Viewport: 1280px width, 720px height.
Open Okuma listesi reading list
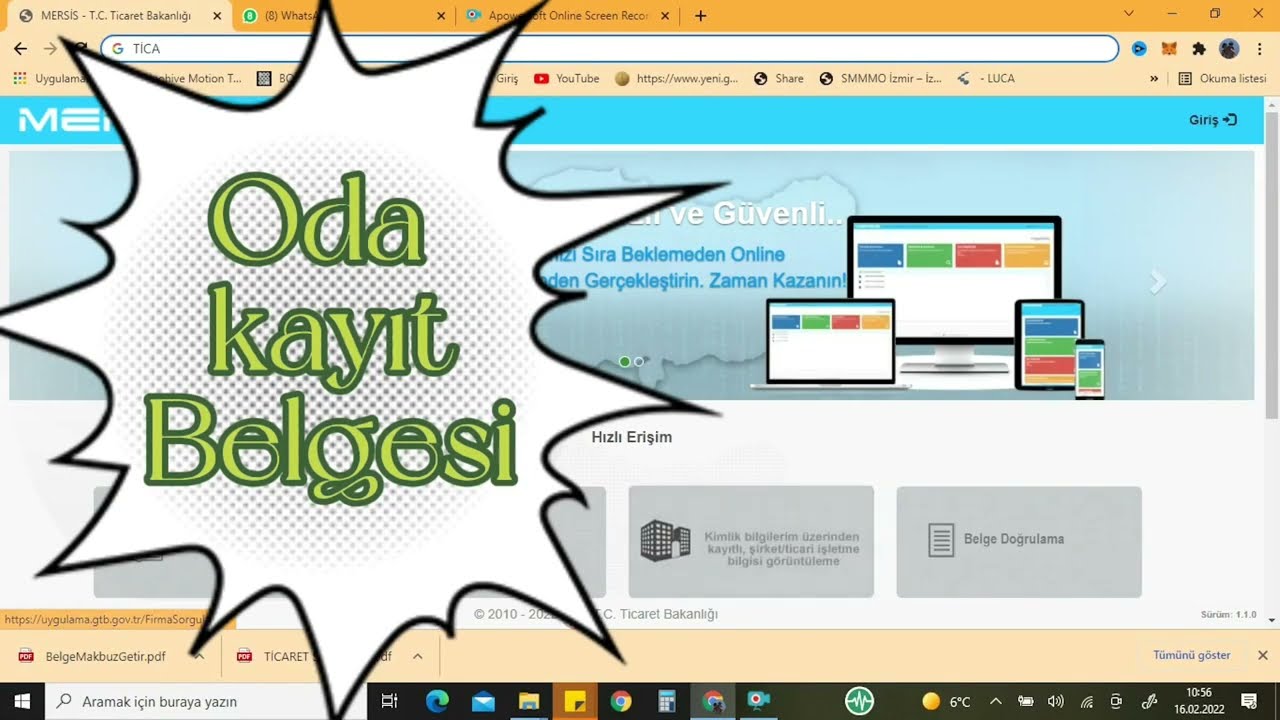coord(1223,78)
